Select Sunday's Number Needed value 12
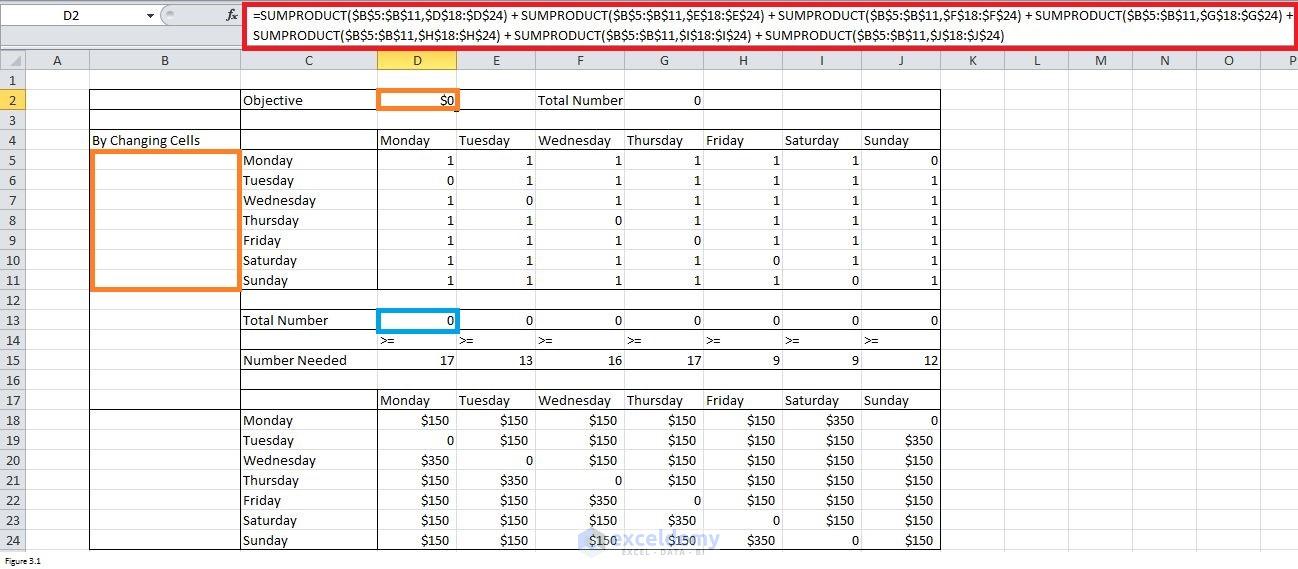Image resolution: width=1298 pixels, height=569 pixels. [901, 360]
